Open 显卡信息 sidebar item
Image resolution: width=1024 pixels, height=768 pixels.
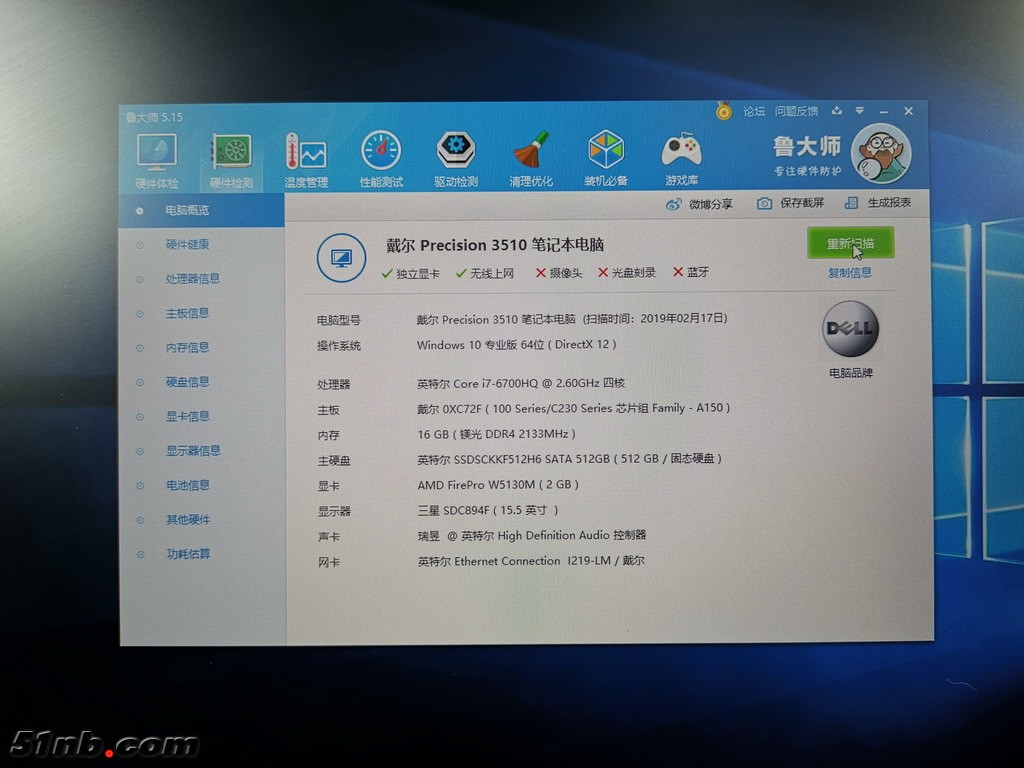coord(187,416)
